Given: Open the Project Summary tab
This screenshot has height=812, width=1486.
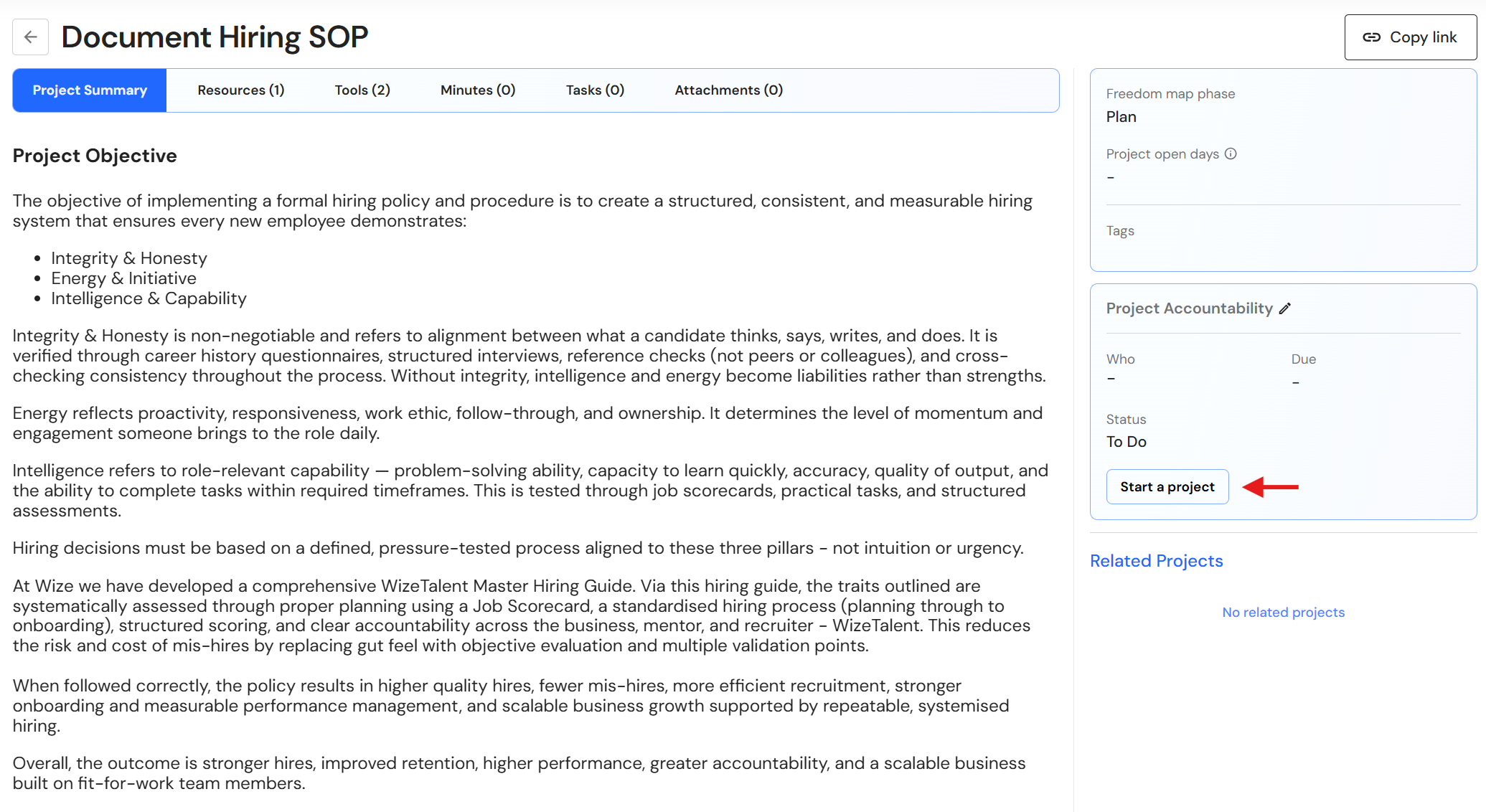Looking at the screenshot, I should point(90,90).
